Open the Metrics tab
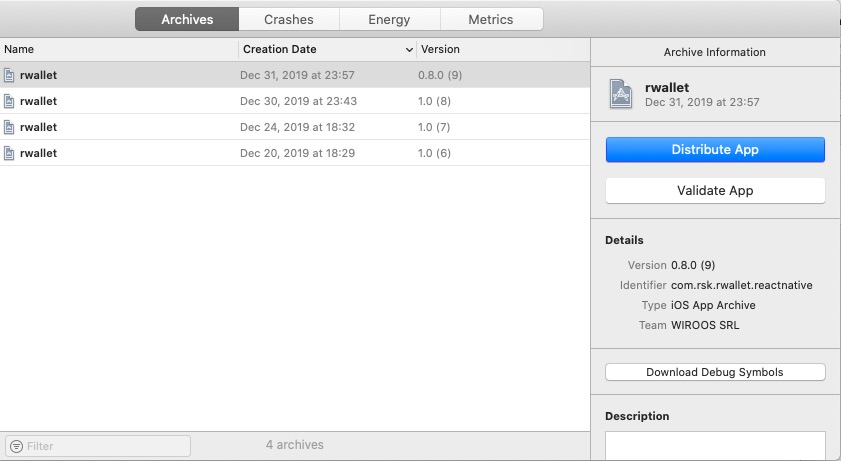The height and width of the screenshot is (461, 841). click(491, 19)
